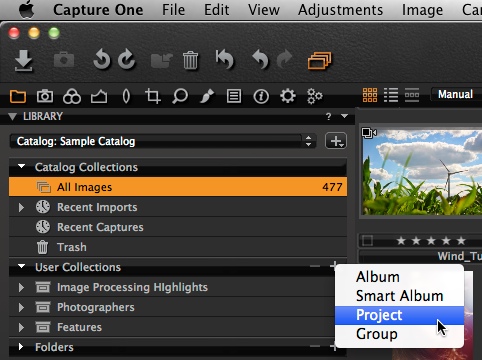Click the Library panel help question mark
Image resolution: width=482 pixels, height=360 pixels.
click(x=329, y=116)
